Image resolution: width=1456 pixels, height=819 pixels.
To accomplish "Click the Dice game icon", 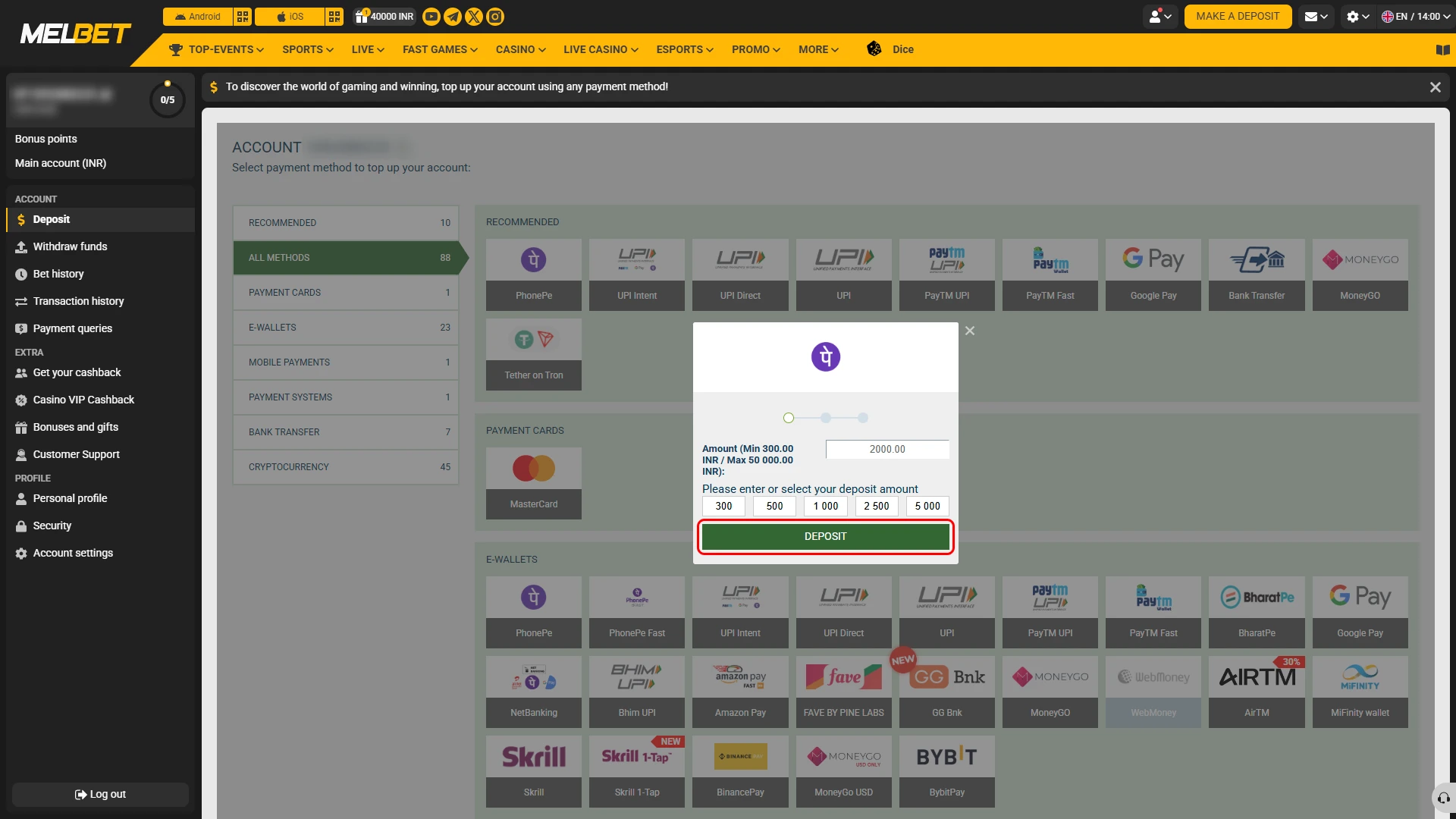I will click(x=874, y=49).
